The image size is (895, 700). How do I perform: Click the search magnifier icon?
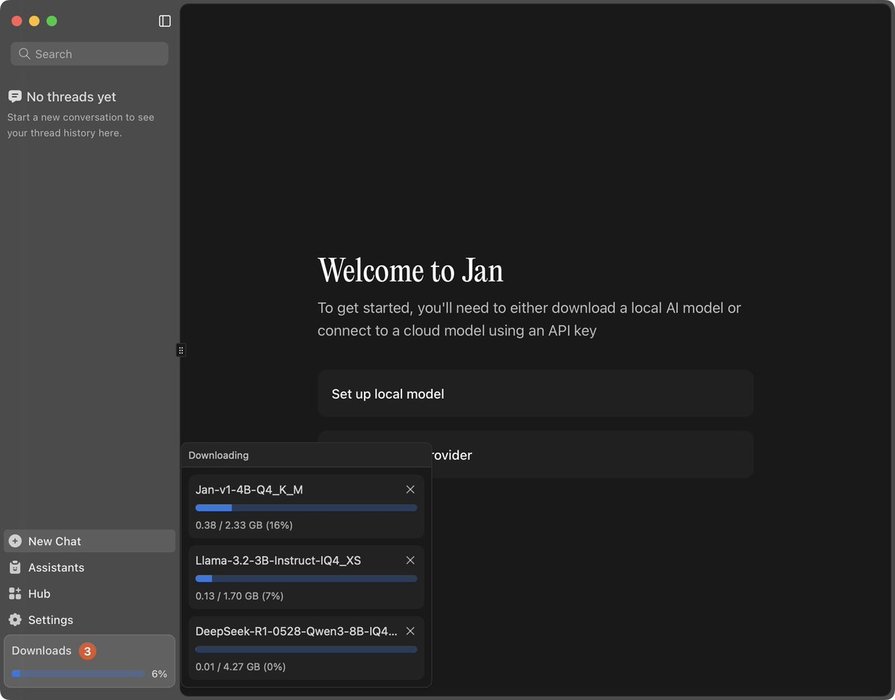tap(24, 54)
